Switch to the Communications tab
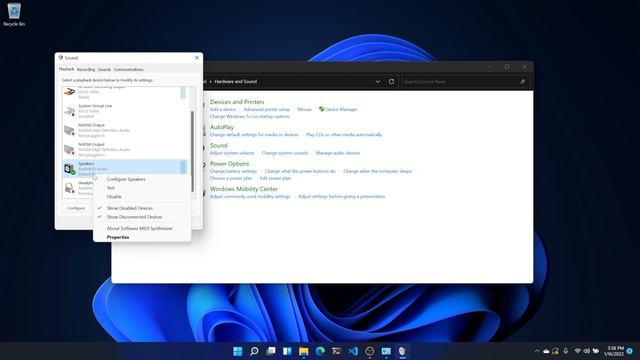 click(129, 70)
